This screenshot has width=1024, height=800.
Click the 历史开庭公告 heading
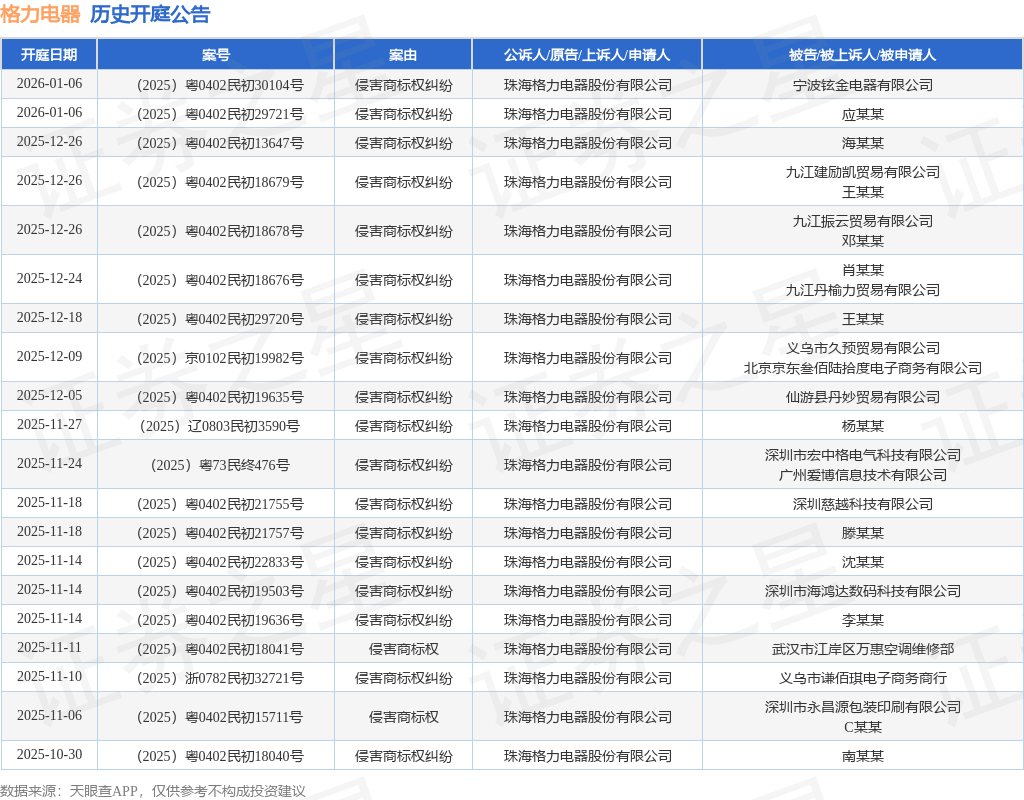(150, 14)
